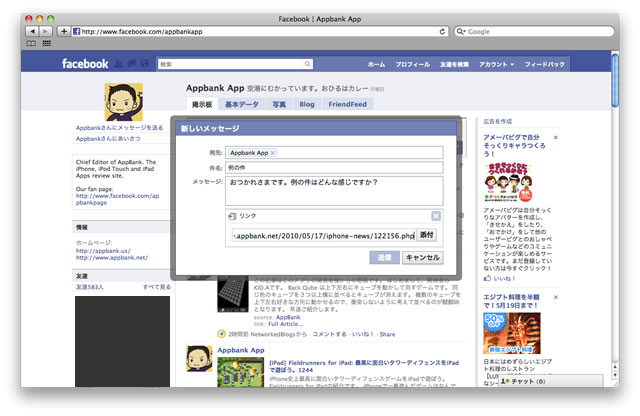Open the Fieldrunners for iPad post title

click(364, 366)
